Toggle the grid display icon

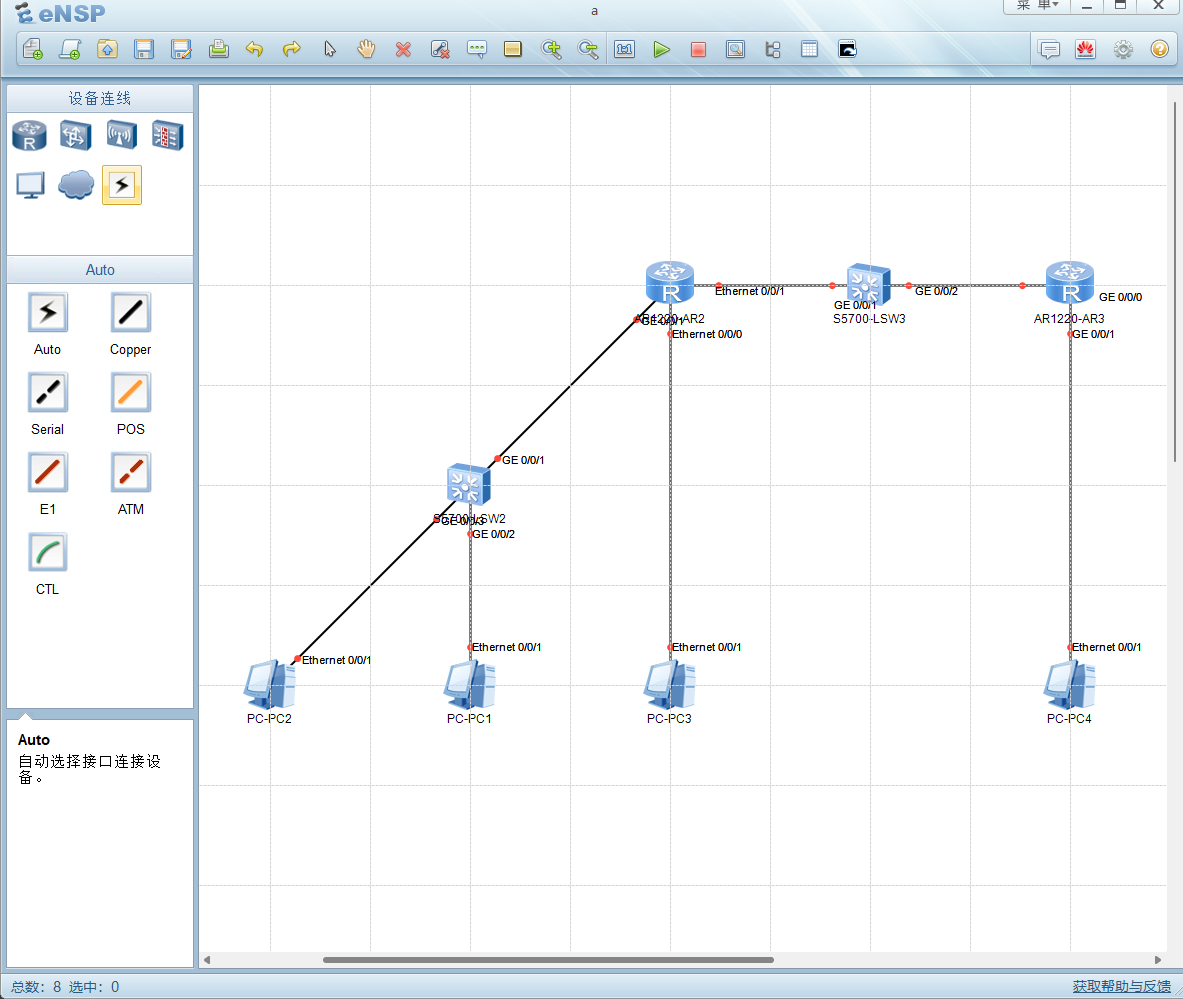pyautogui.click(x=810, y=50)
